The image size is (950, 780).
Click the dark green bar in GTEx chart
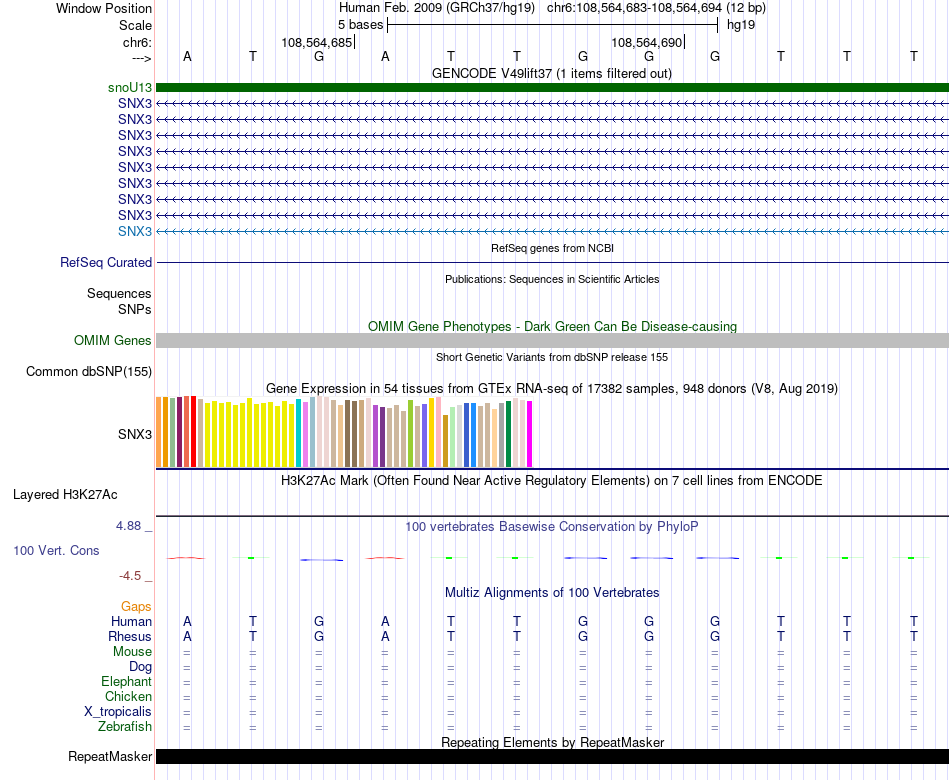tap(508, 434)
